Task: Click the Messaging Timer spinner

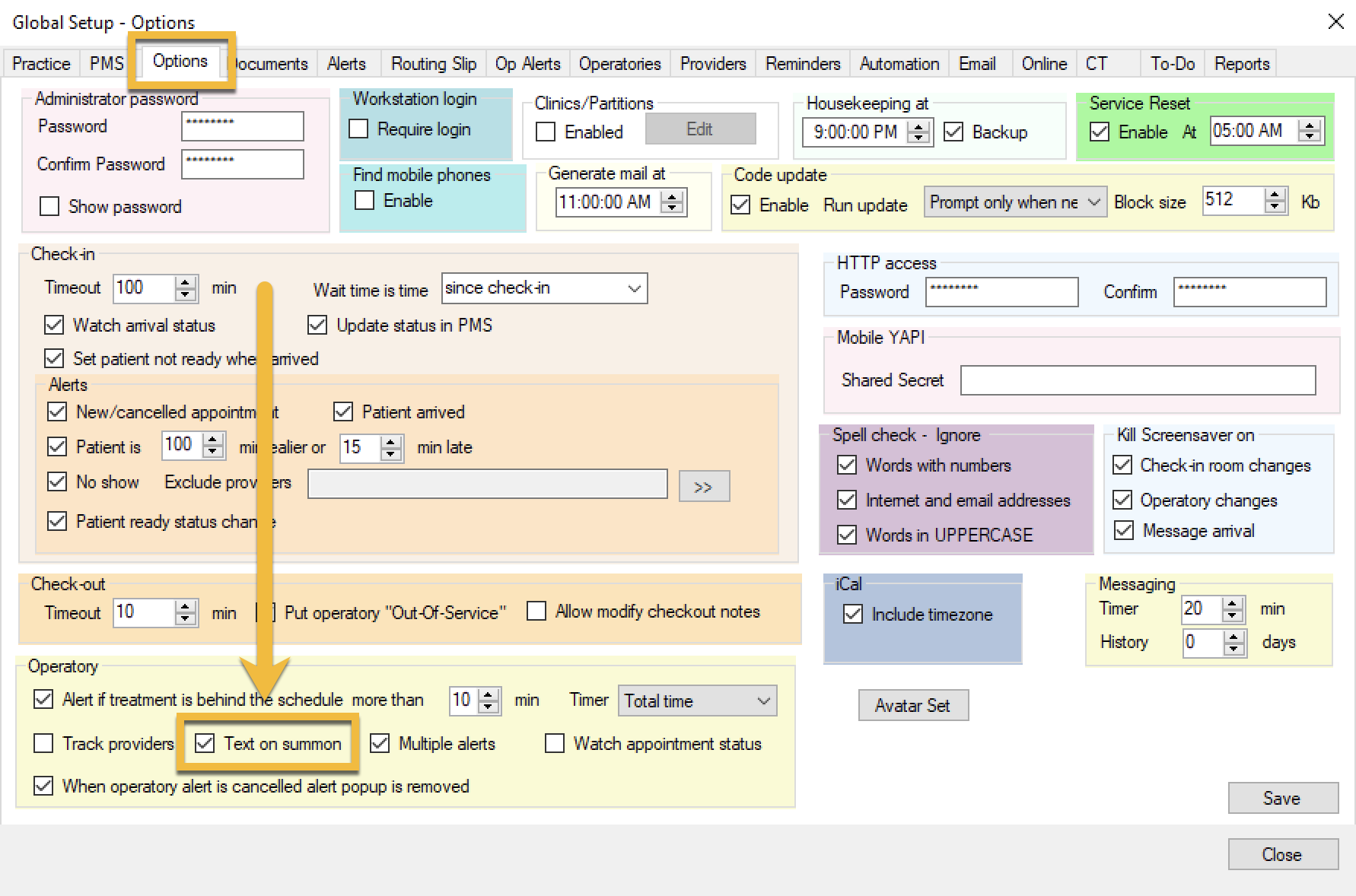Action: pyautogui.click(x=1233, y=609)
